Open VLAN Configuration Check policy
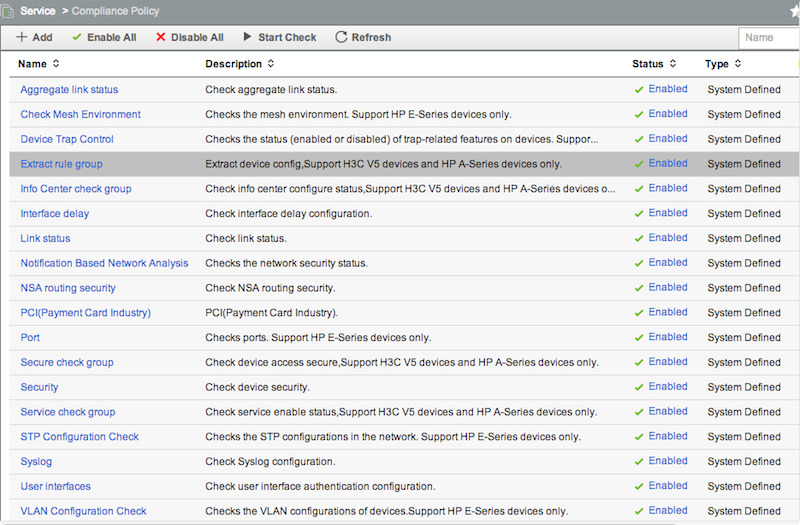This screenshot has height=525, width=800. 83,511
